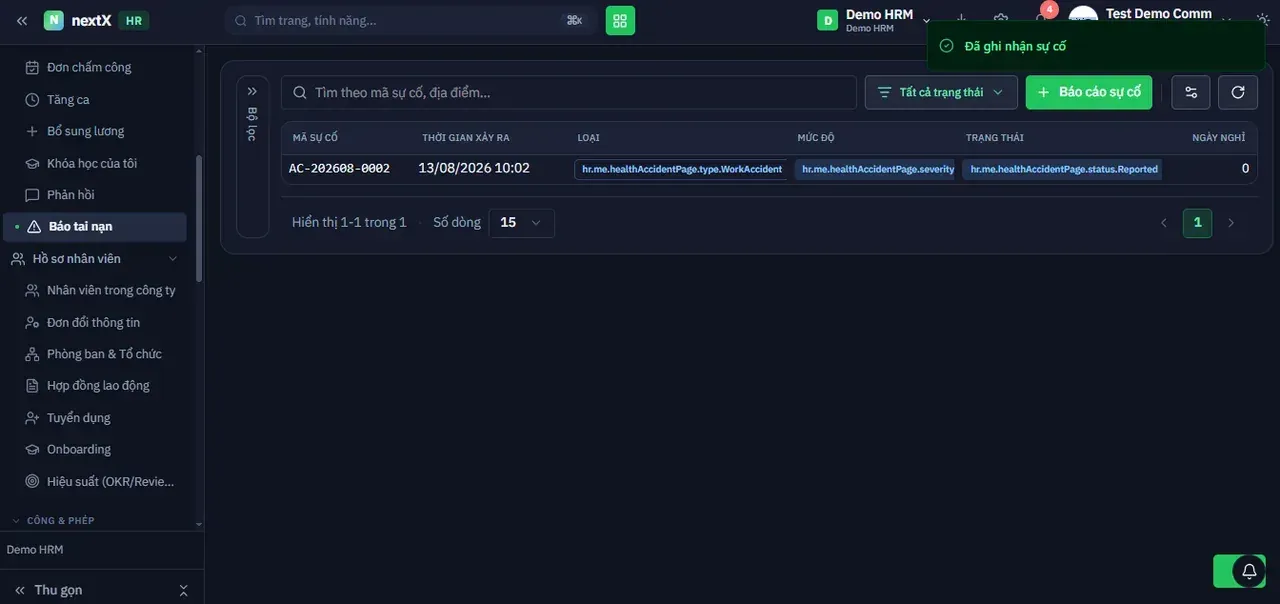Click the nextX logo icon
Image resolution: width=1280 pixels, height=604 pixels.
(x=54, y=20)
